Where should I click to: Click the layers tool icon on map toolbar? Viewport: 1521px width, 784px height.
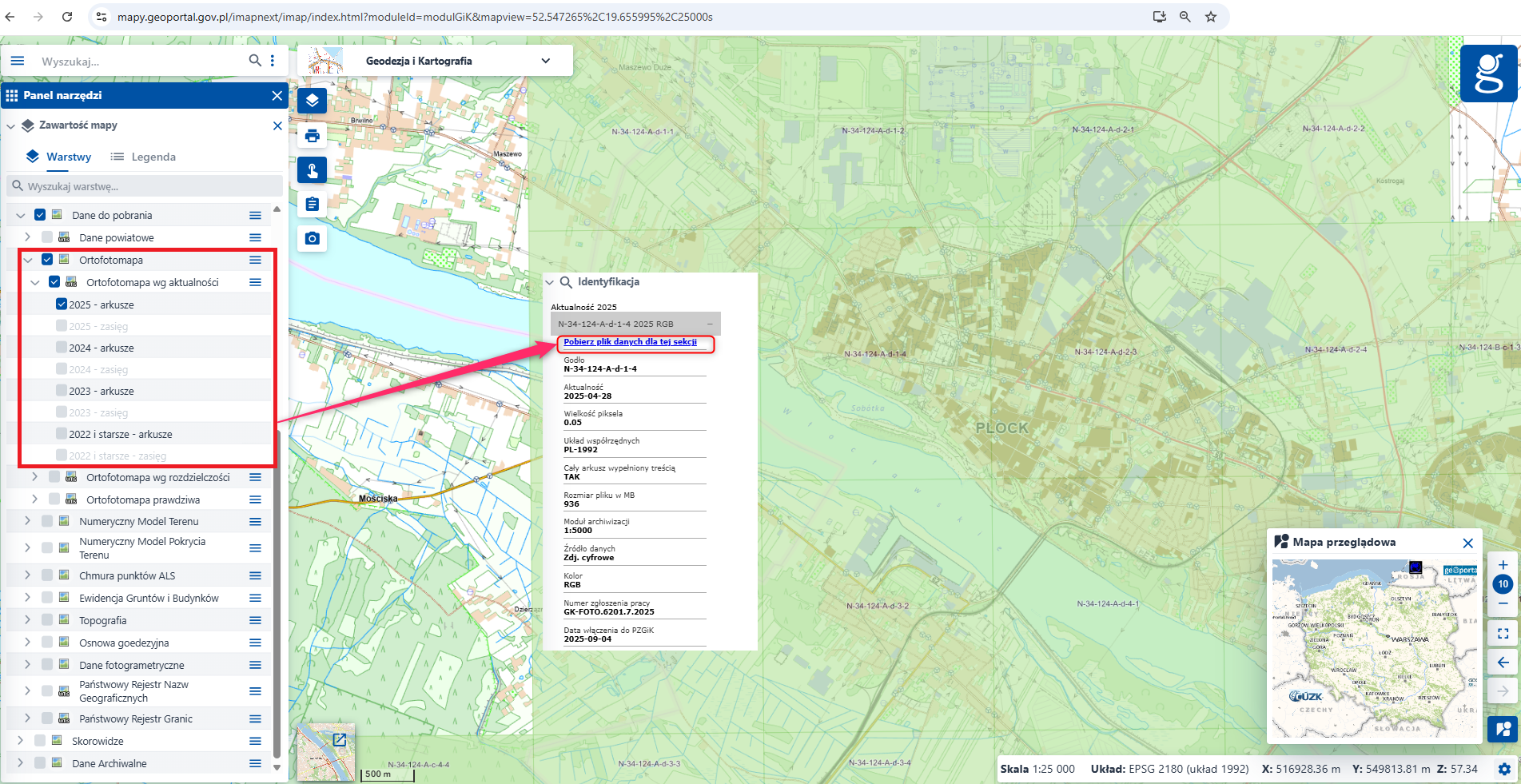tap(312, 101)
